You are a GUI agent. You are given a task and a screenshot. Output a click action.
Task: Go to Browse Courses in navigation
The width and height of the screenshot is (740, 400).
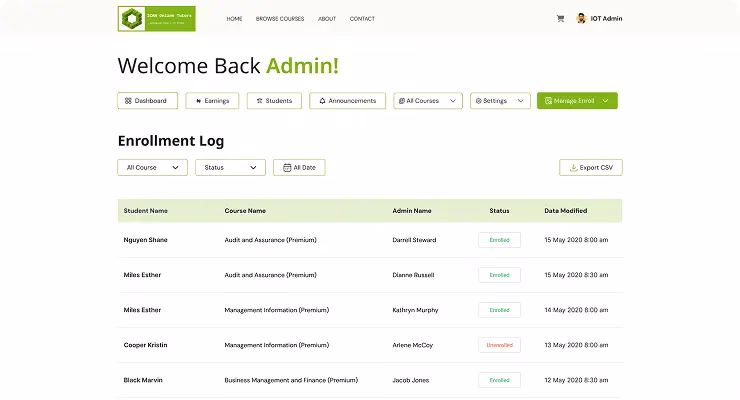point(280,19)
